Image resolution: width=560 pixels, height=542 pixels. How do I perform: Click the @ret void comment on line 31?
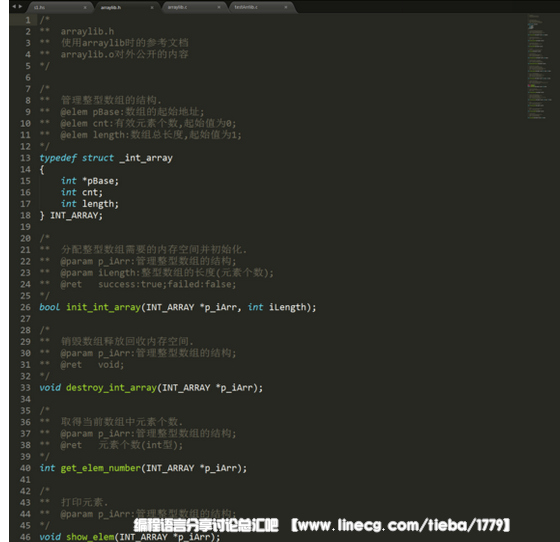click(92, 365)
